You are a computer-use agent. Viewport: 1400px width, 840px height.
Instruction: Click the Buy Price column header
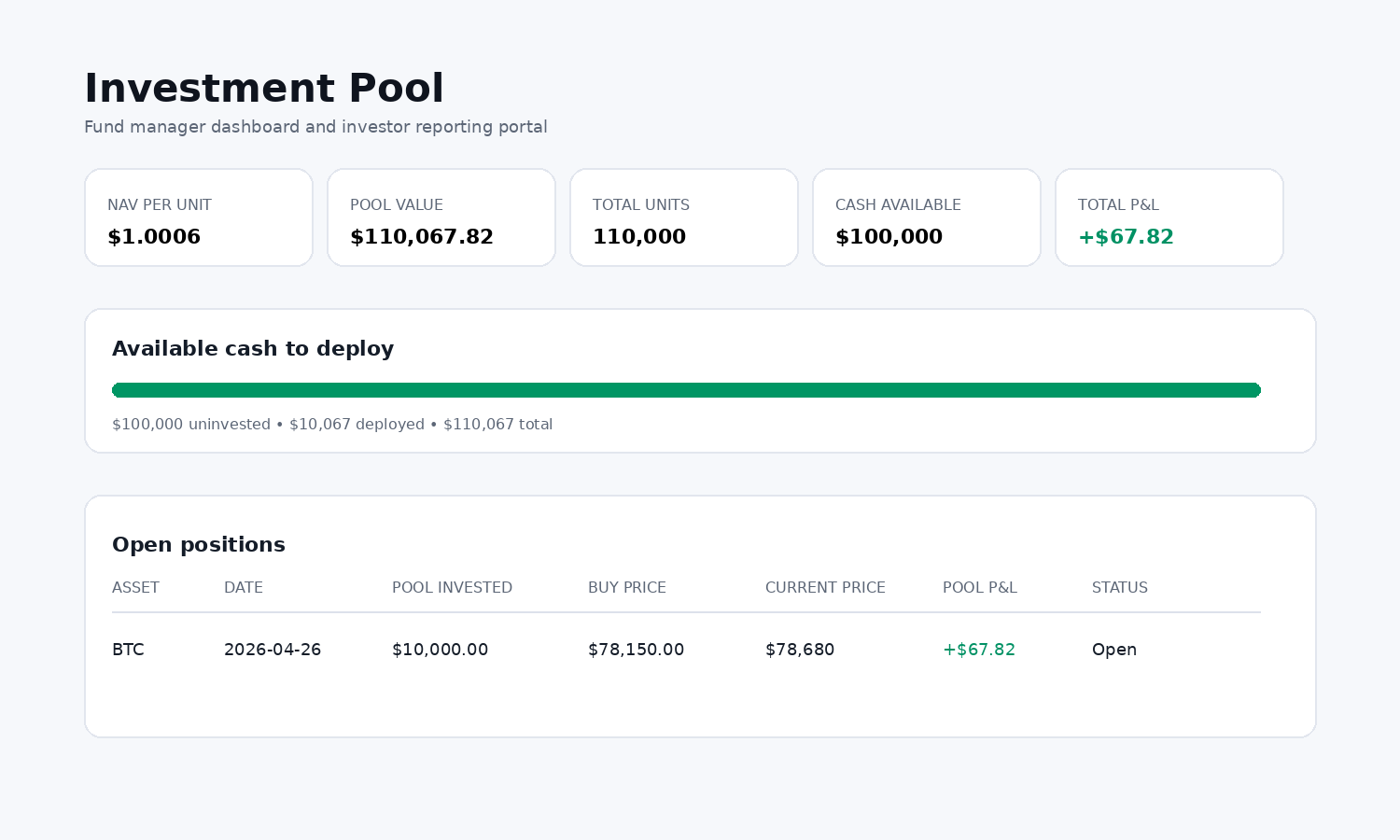[x=627, y=588]
